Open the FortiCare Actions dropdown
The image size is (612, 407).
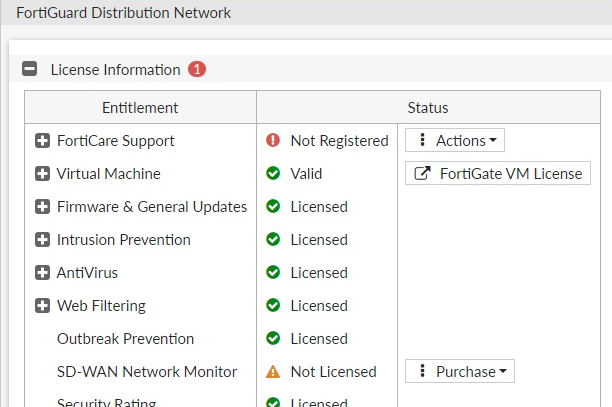tap(455, 140)
